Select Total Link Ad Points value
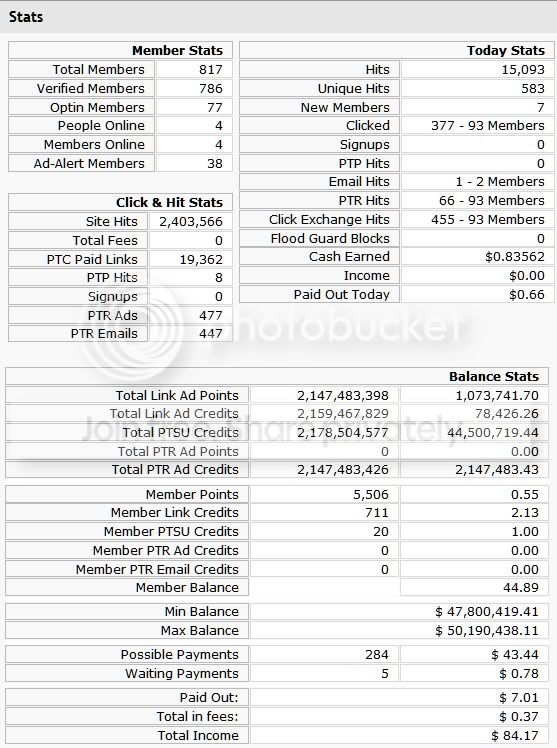Viewport: 557px width, 748px height. 343,395
